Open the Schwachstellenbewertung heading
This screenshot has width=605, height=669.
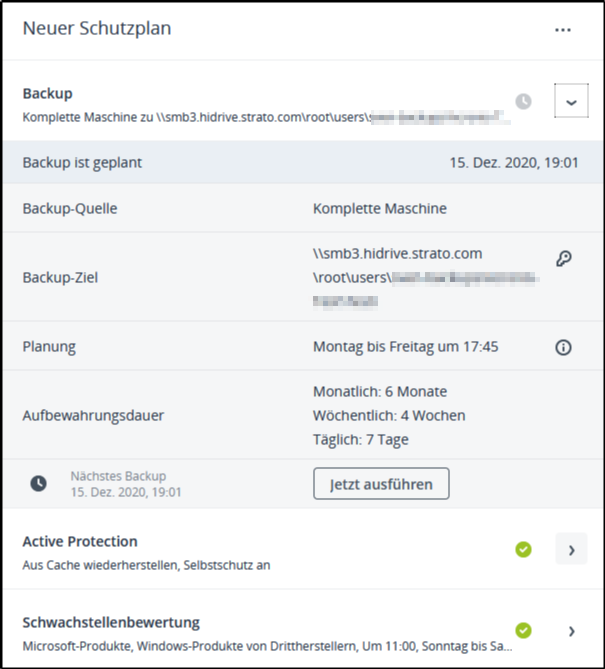[111, 622]
